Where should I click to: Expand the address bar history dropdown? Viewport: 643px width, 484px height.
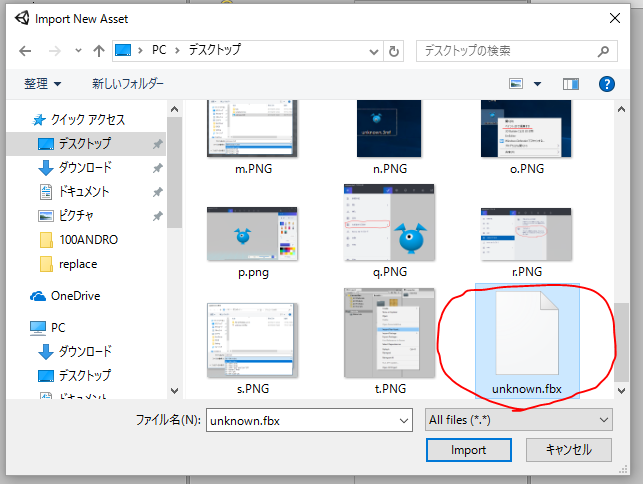pos(373,51)
